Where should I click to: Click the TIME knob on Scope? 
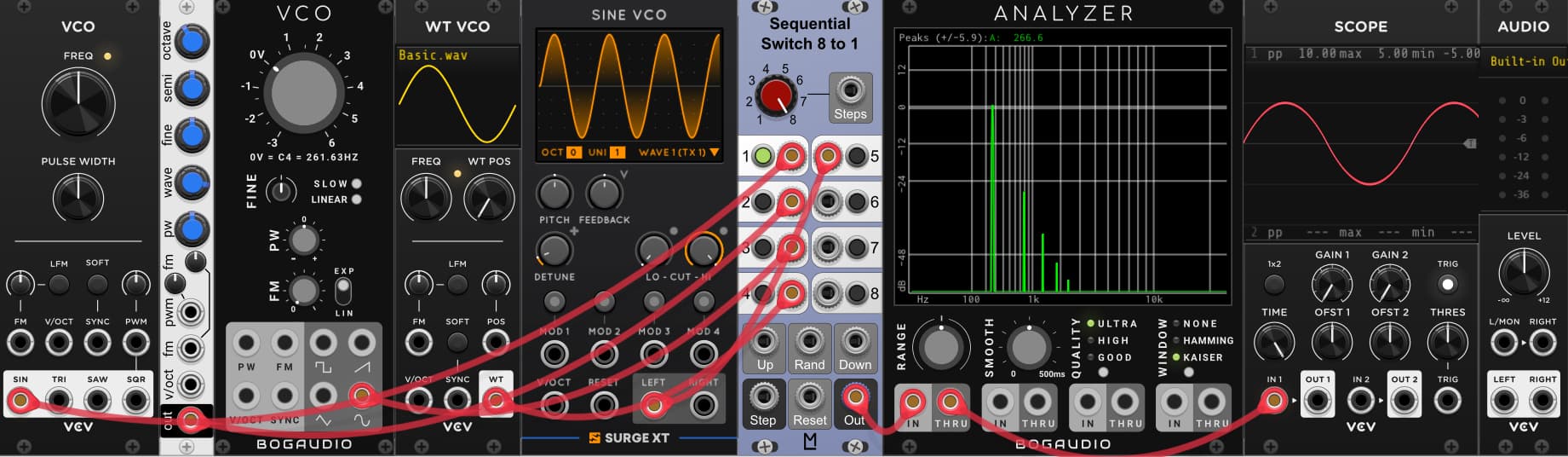[x=1274, y=343]
